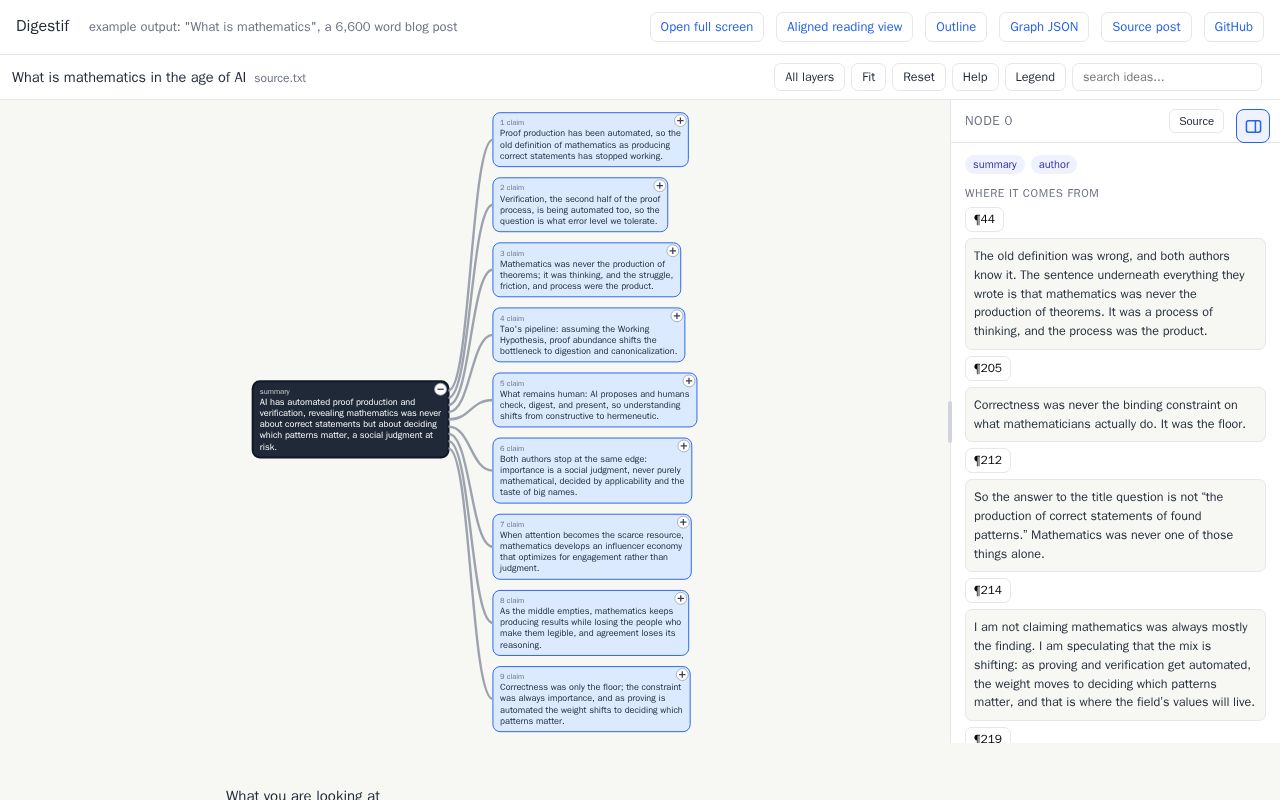Screen dimensions: 1280x800
Task: Expand claim 2 about verification
Action: click(659, 186)
